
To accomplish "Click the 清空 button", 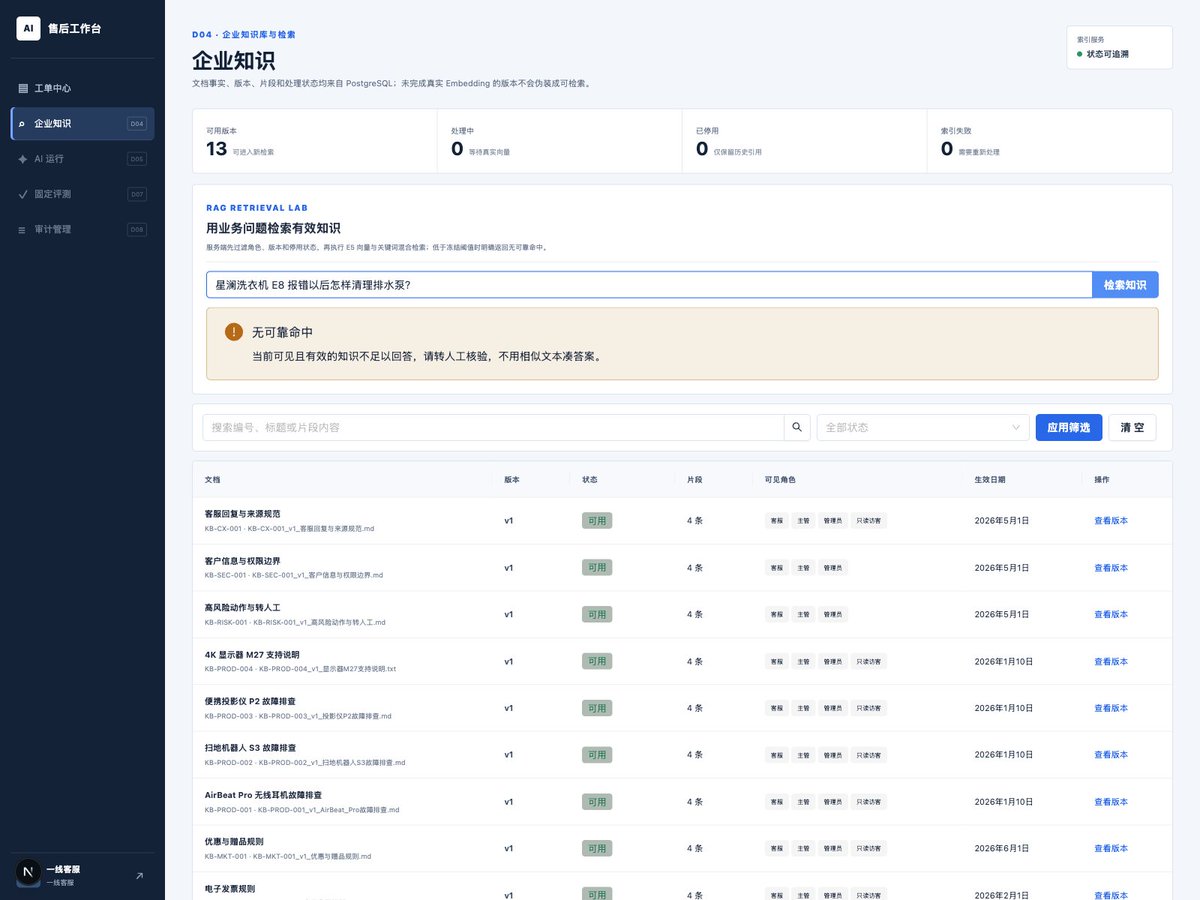I will pos(1133,427).
